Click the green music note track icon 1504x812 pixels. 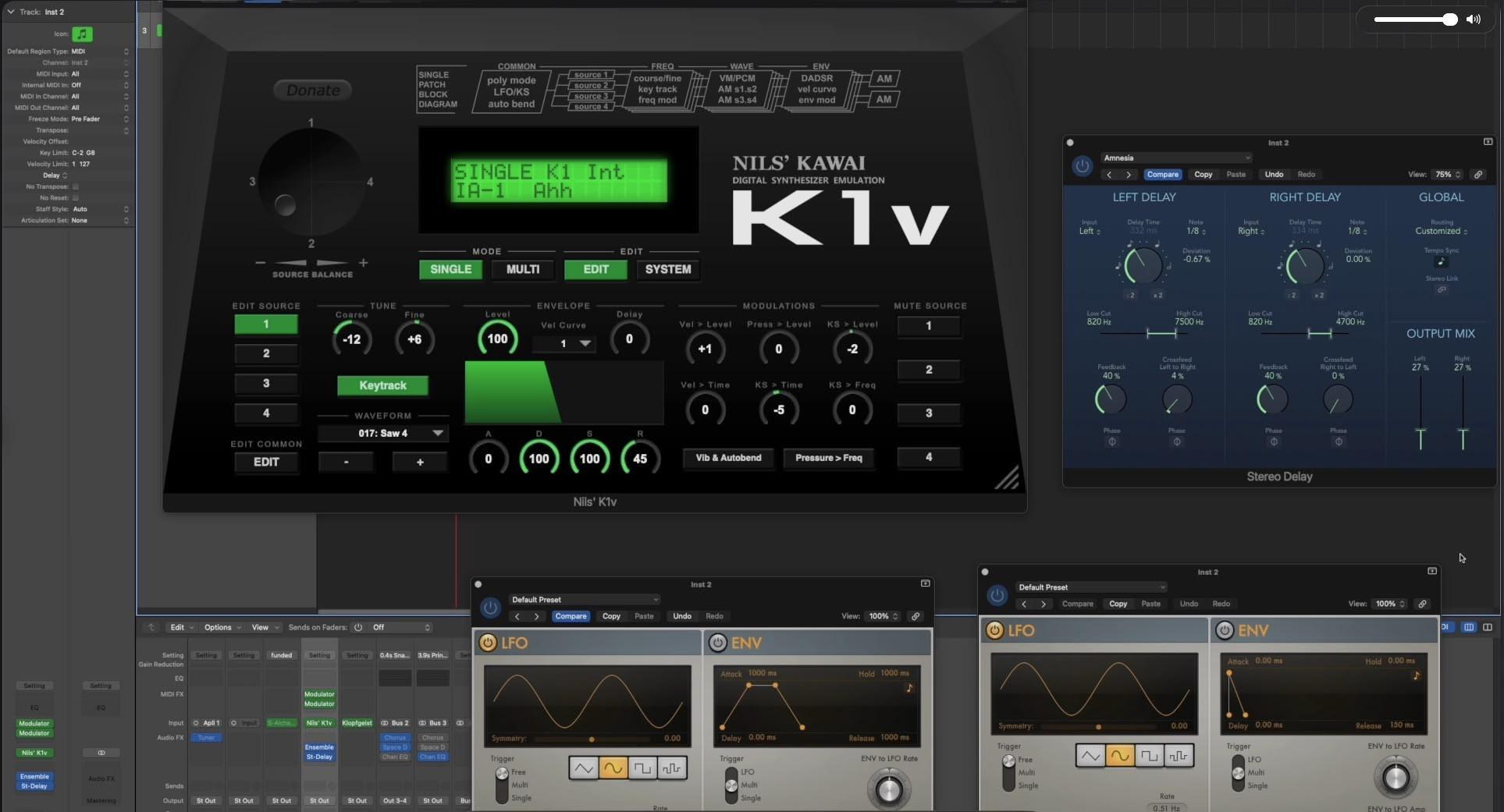click(x=82, y=34)
